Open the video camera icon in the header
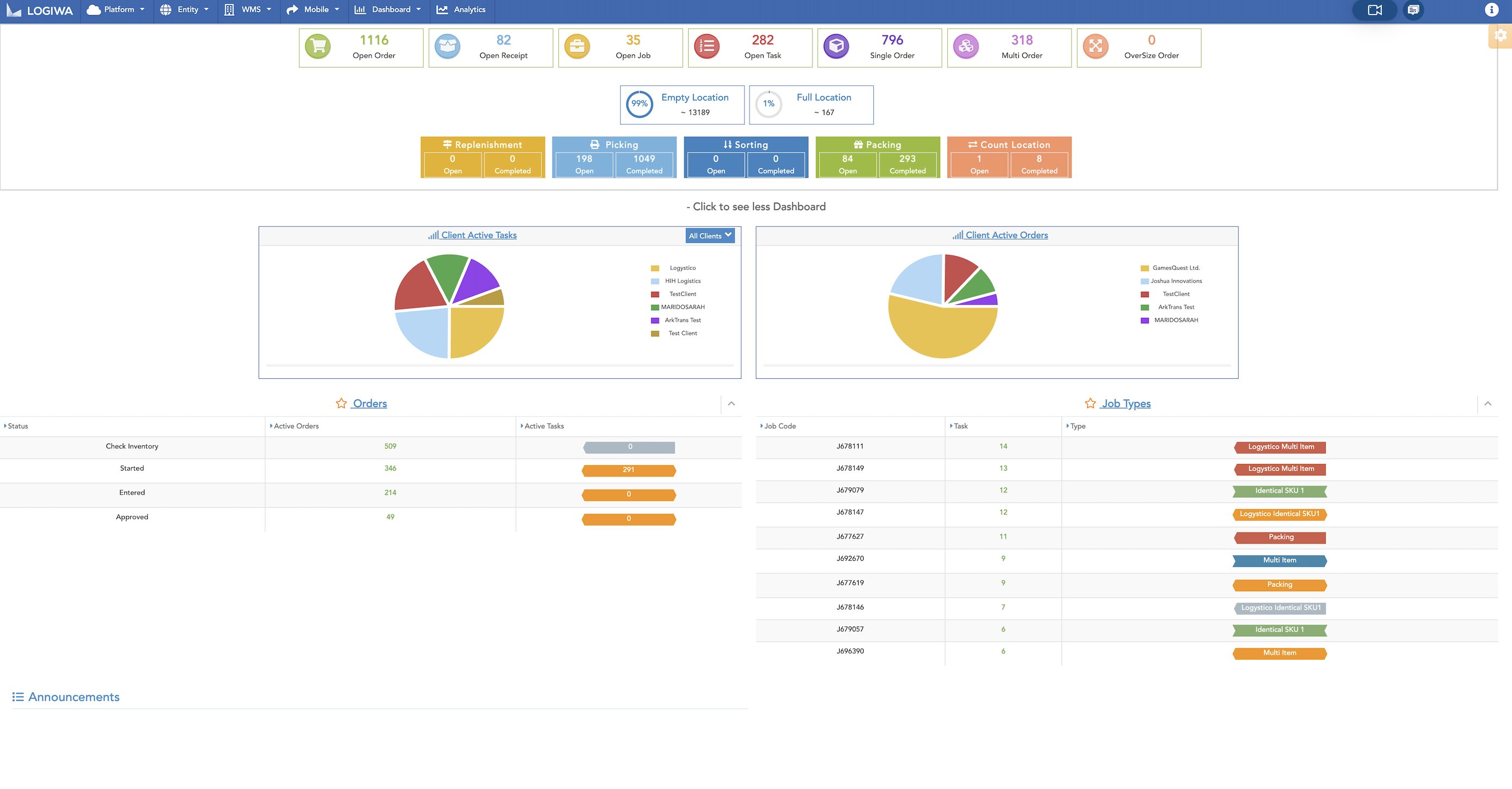The height and width of the screenshot is (789, 1512). [1375, 10]
